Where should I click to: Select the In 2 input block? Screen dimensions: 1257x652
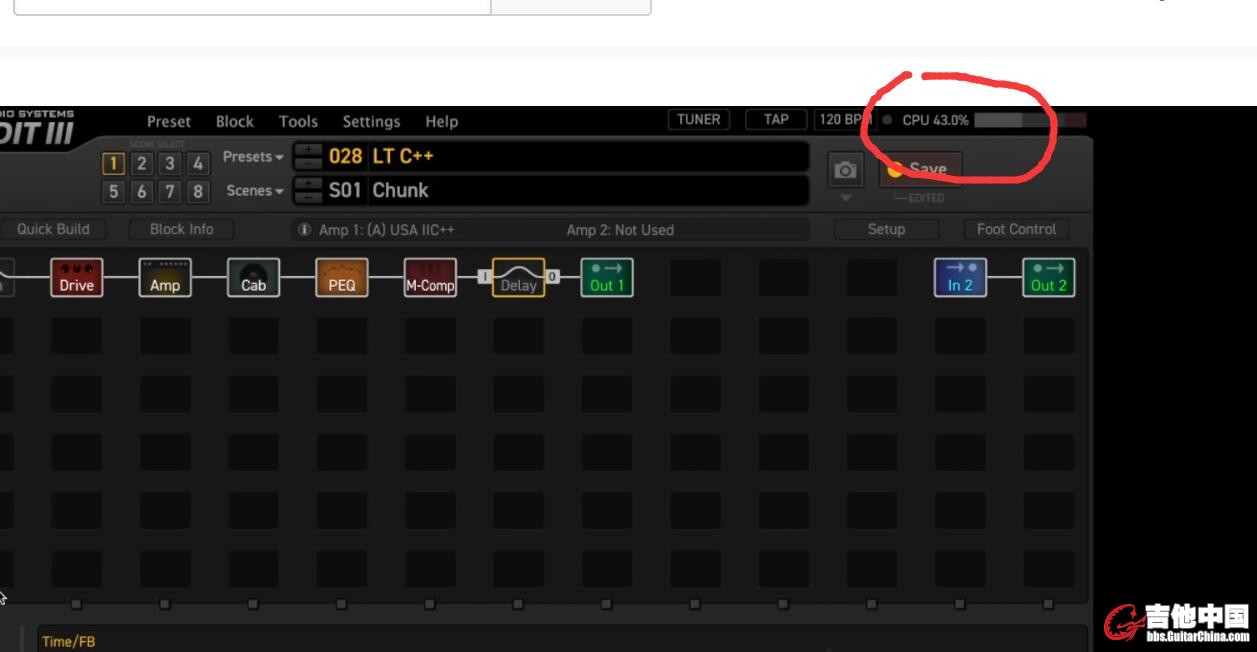point(960,277)
